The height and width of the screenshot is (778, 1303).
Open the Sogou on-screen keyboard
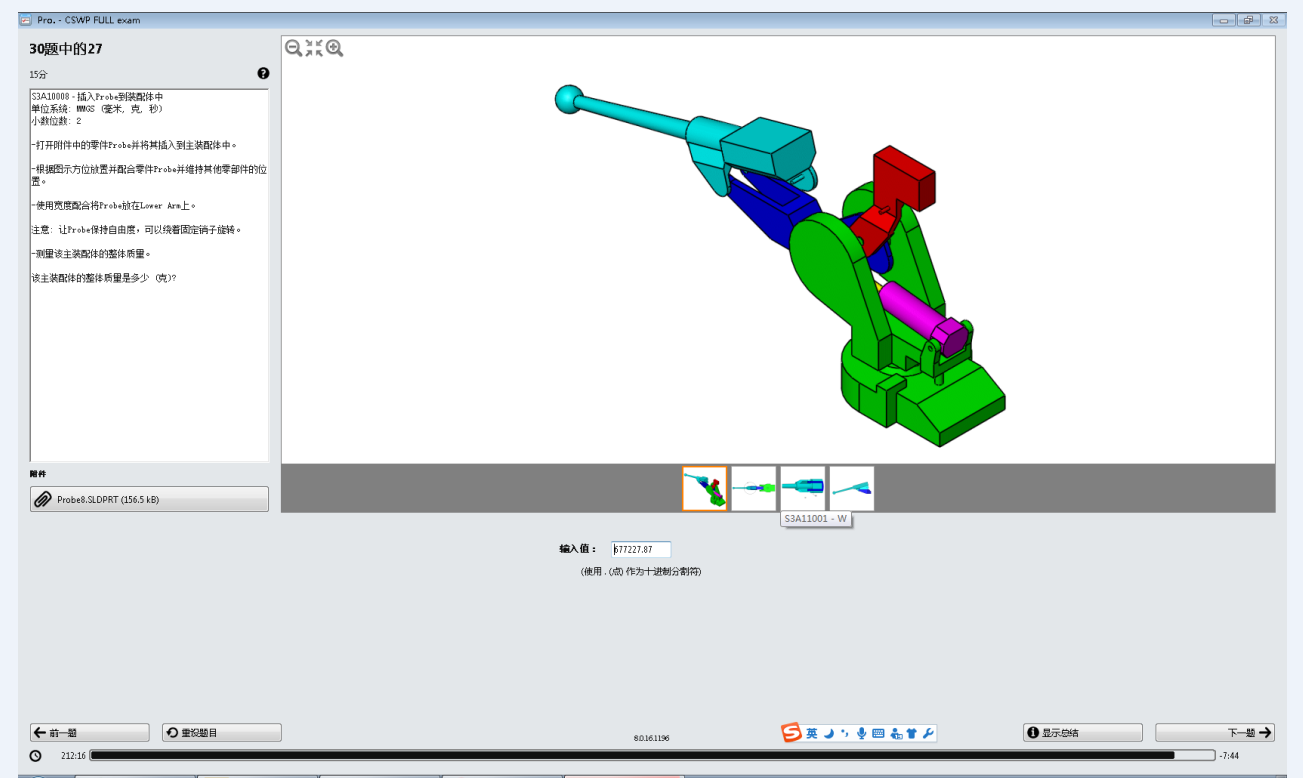[878, 733]
